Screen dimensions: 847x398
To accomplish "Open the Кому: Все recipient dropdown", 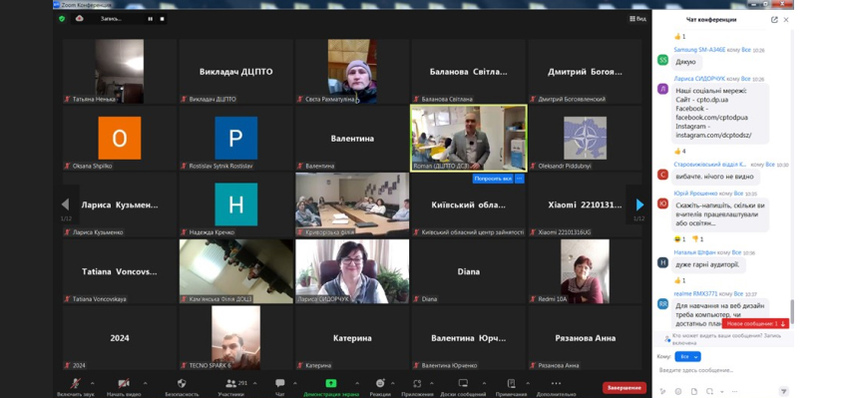I will click(x=688, y=356).
